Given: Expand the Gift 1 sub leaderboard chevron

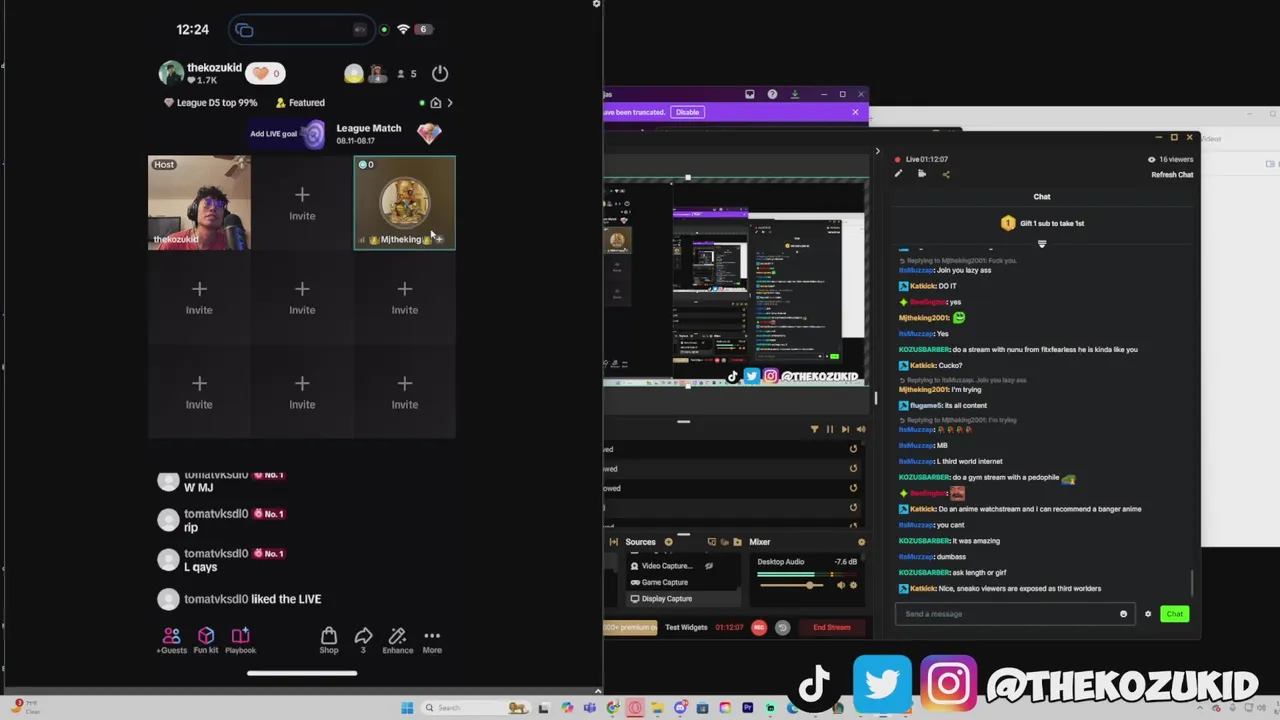Looking at the screenshot, I should point(1042,243).
